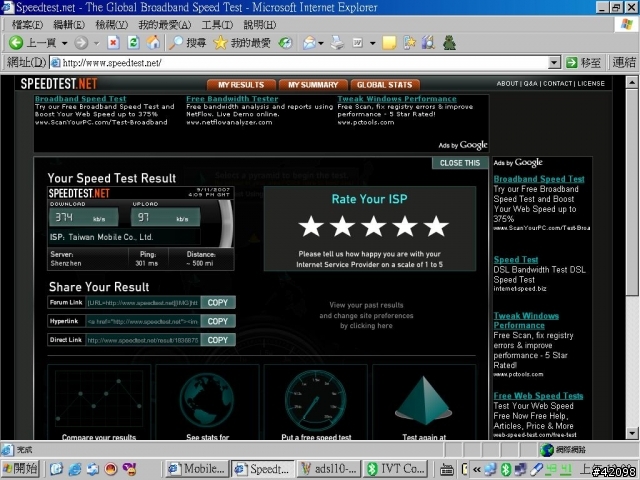Open the 檔案(F) menu
This screenshot has width=640, height=480.
27,25
